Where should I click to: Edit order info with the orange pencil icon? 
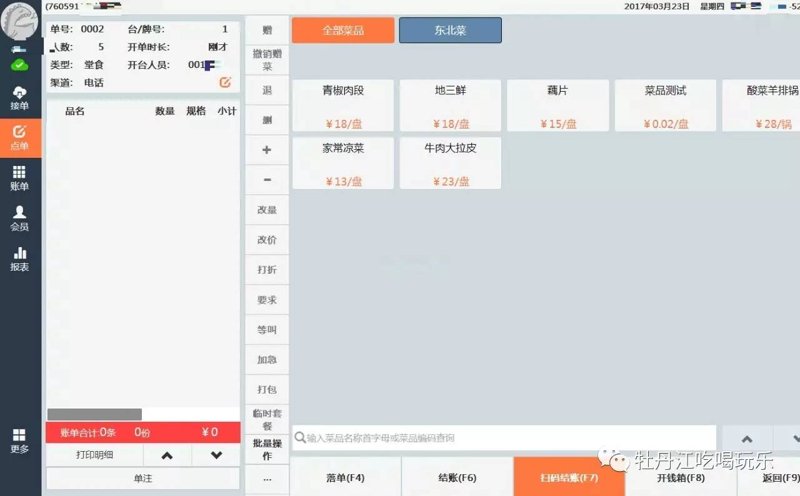(x=225, y=82)
